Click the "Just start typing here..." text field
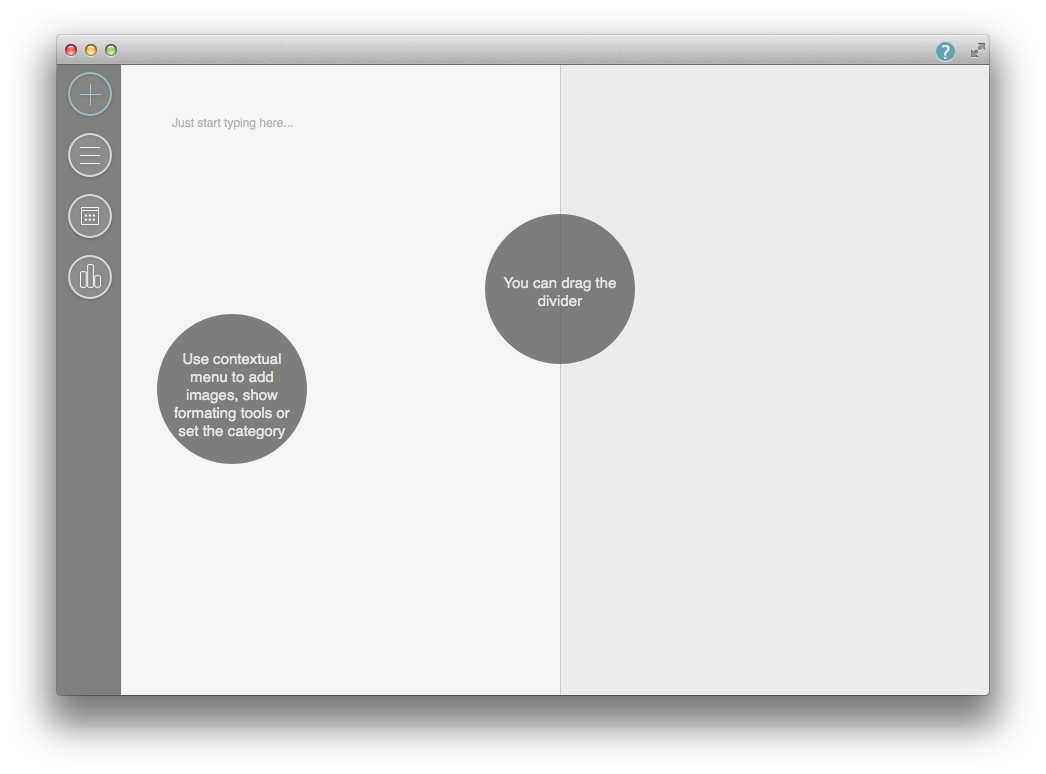Image resolution: width=1046 pixels, height=774 pixels. point(232,123)
